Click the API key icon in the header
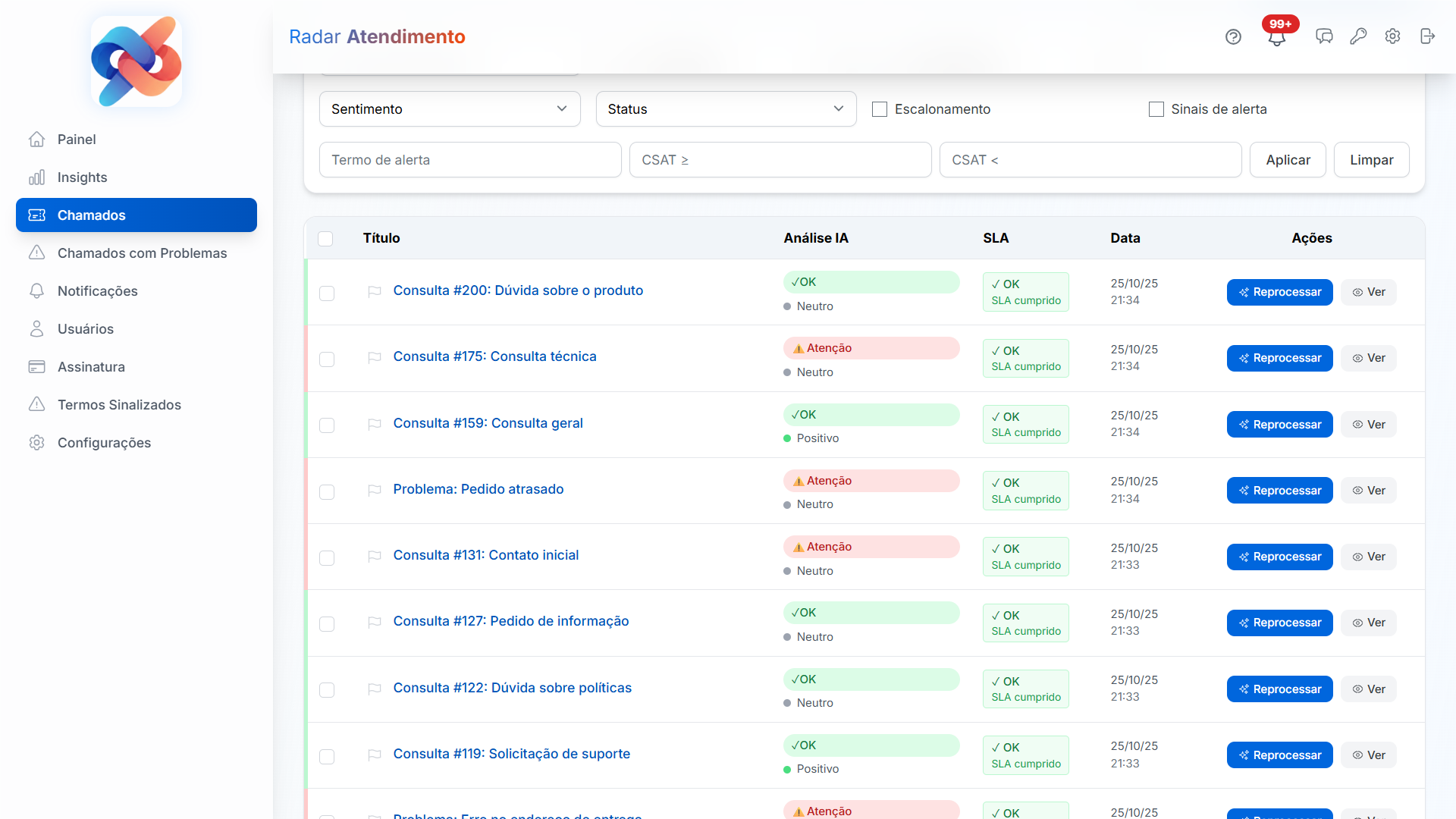The width and height of the screenshot is (1456, 819). coord(1358,36)
